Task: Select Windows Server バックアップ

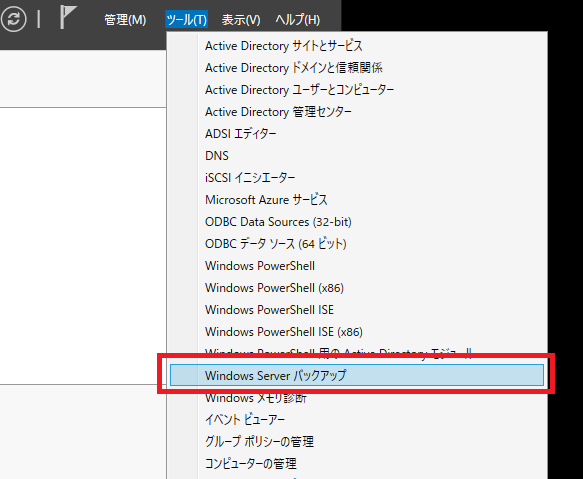Action: click(357, 375)
